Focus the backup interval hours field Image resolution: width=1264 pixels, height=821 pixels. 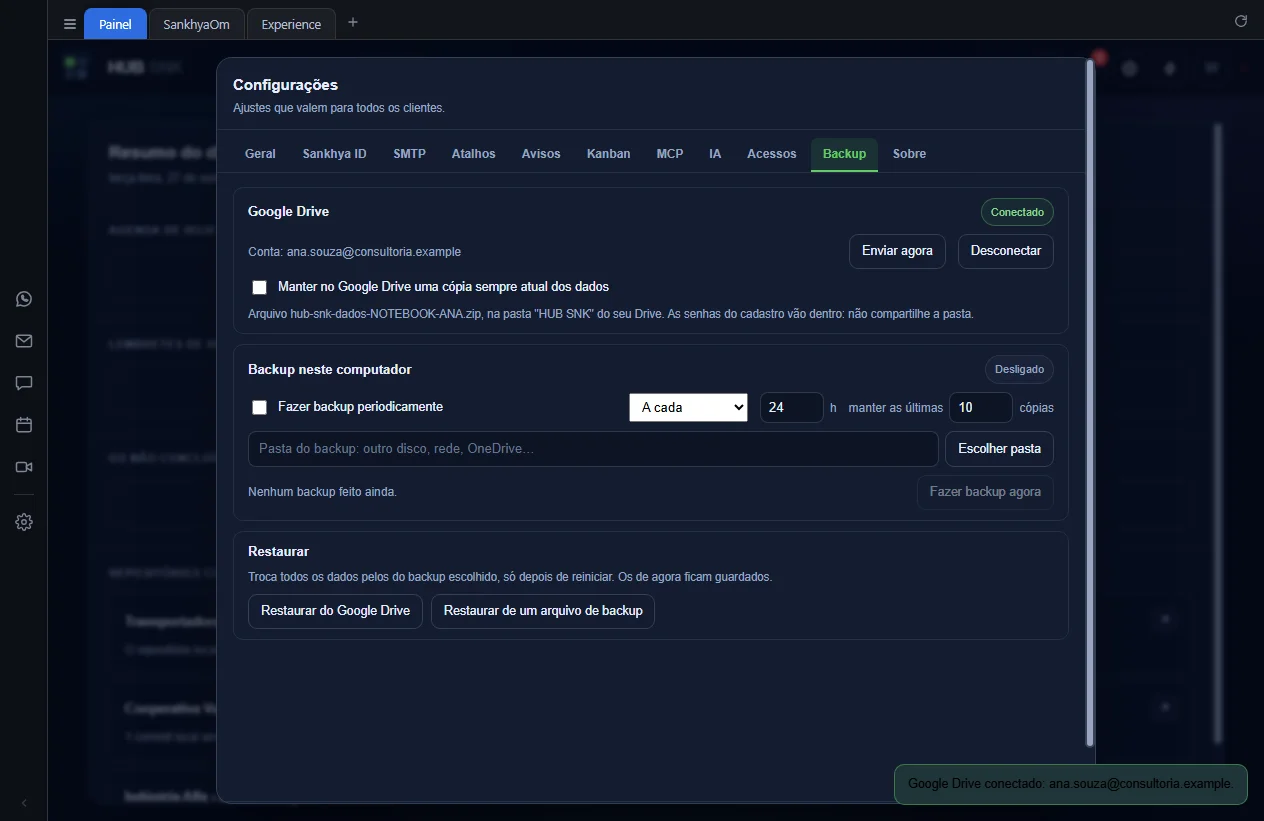(792, 408)
